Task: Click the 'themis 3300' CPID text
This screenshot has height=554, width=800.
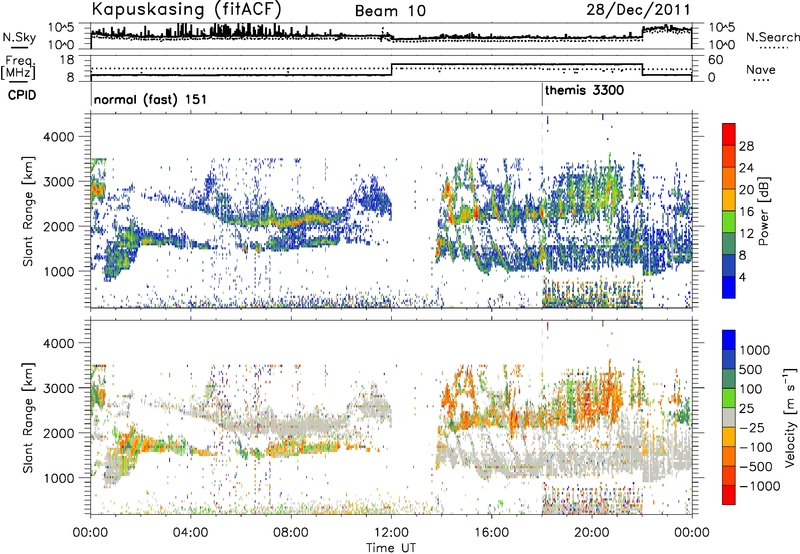Action: [584, 91]
